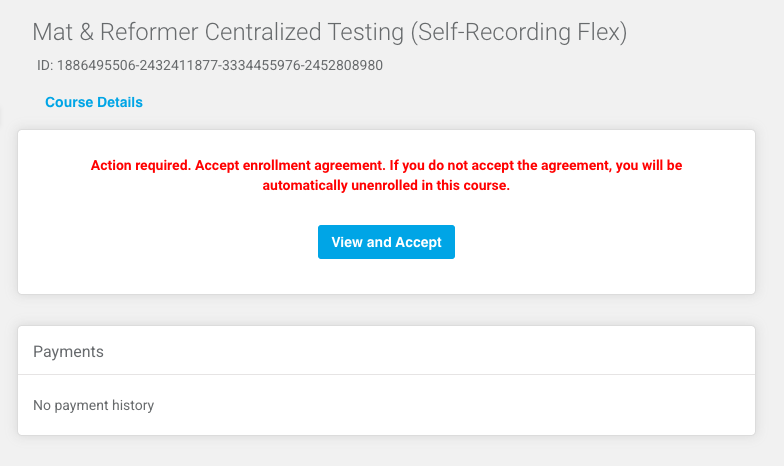Image resolution: width=784 pixels, height=466 pixels.
Task: Click the Self-Recording Flex part of title
Action: [x=519, y=32]
